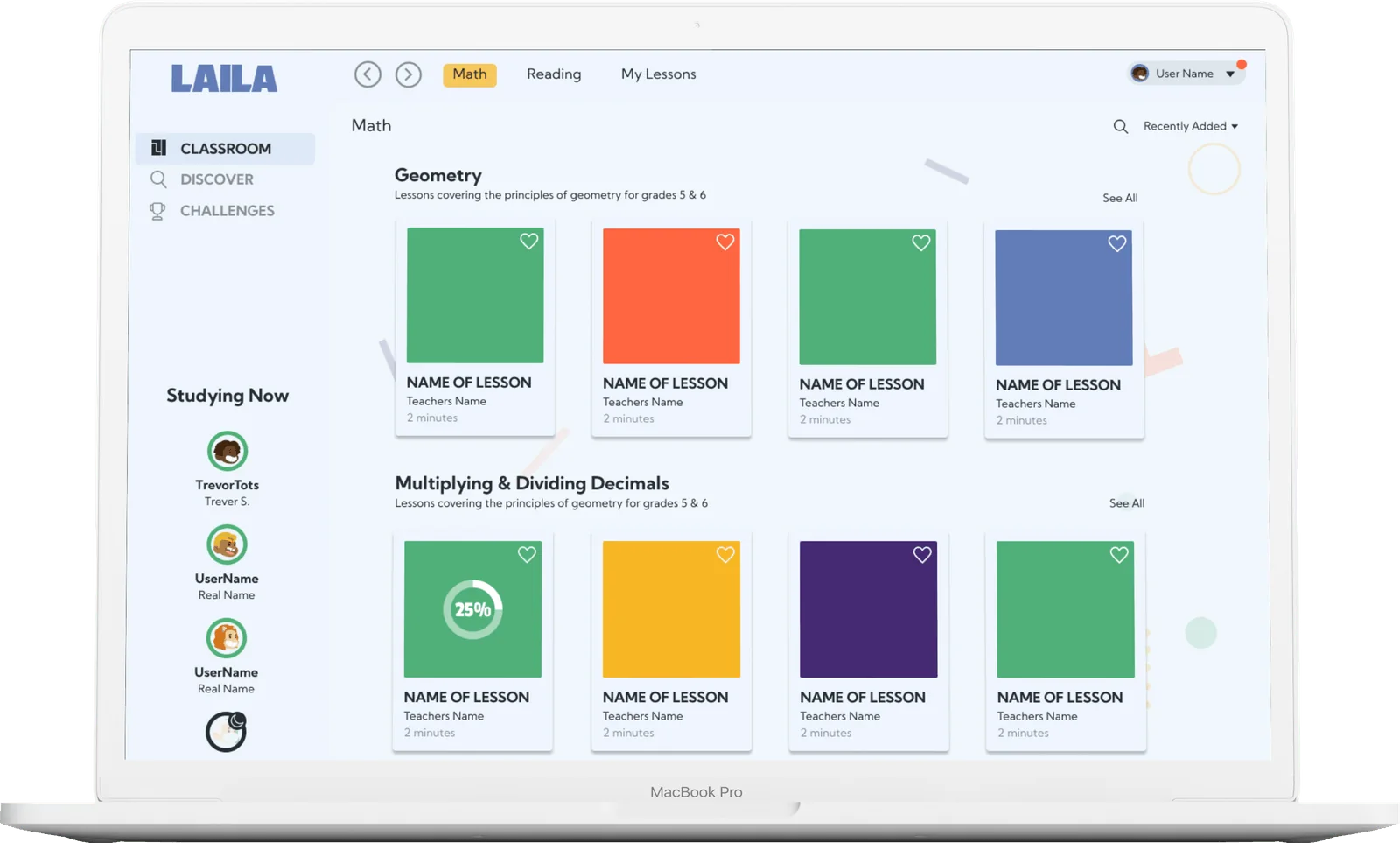Favorite the blue Geometry lesson with heart
The image size is (1400, 843).
[x=1117, y=244]
